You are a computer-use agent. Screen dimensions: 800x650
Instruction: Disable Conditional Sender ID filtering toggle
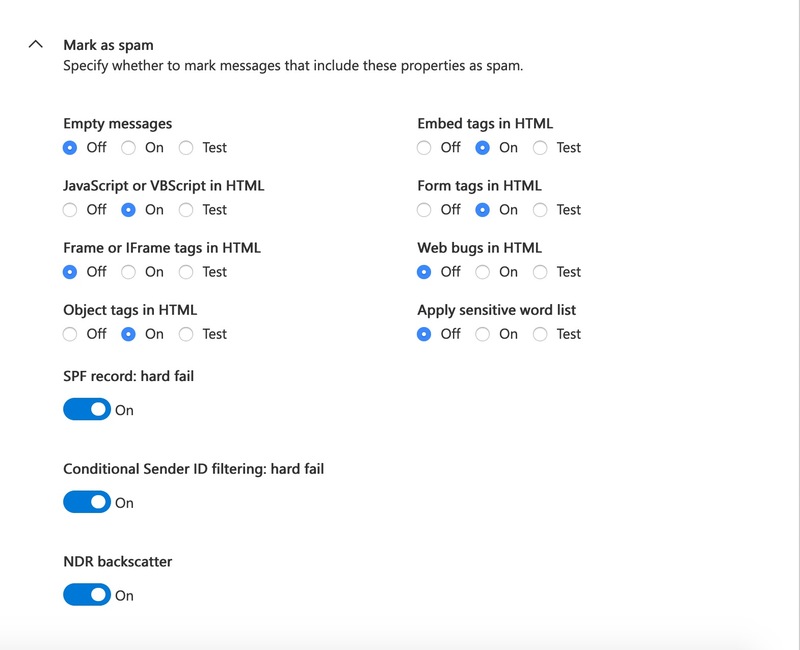[x=87, y=502]
